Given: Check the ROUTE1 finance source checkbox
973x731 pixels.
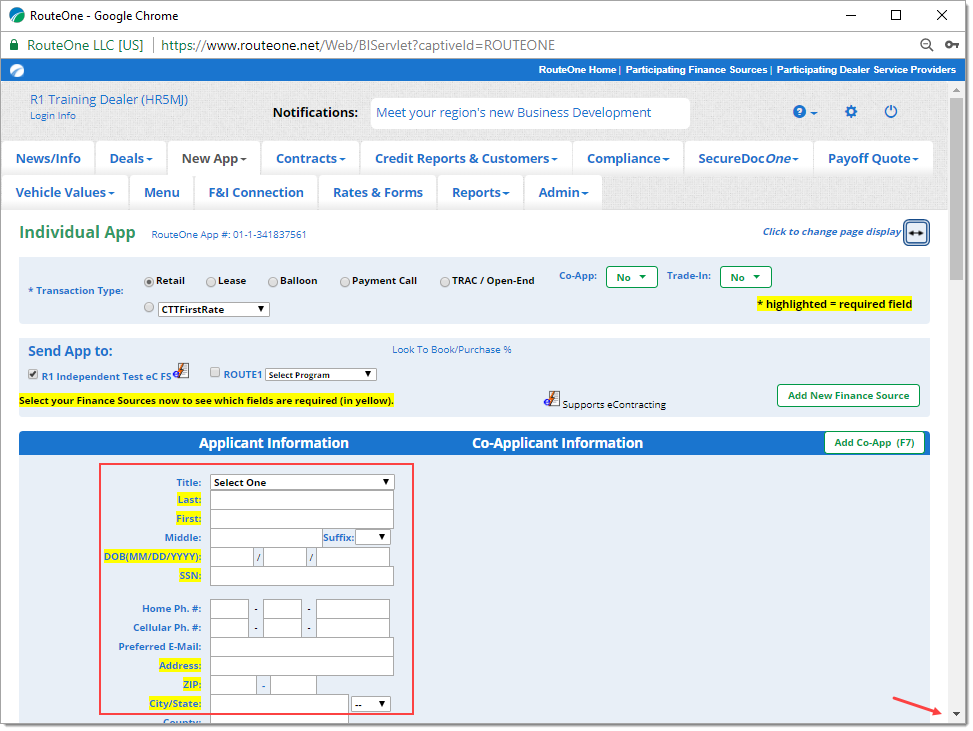Looking at the screenshot, I should pos(215,372).
